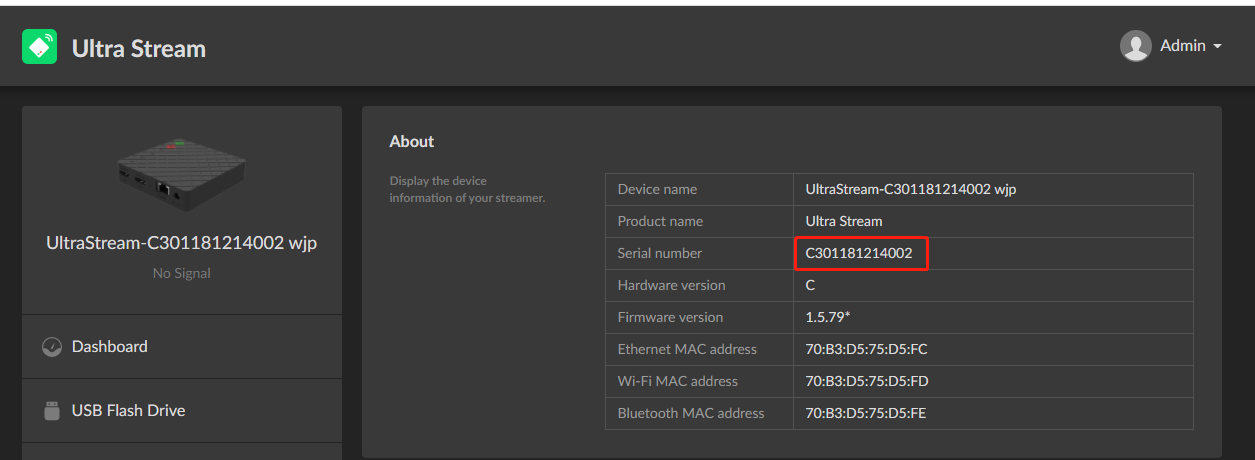Image resolution: width=1255 pixels, height=460 pixels.
Task: Click the Wi-Fi MAC address label
Action: pos(678,381)
